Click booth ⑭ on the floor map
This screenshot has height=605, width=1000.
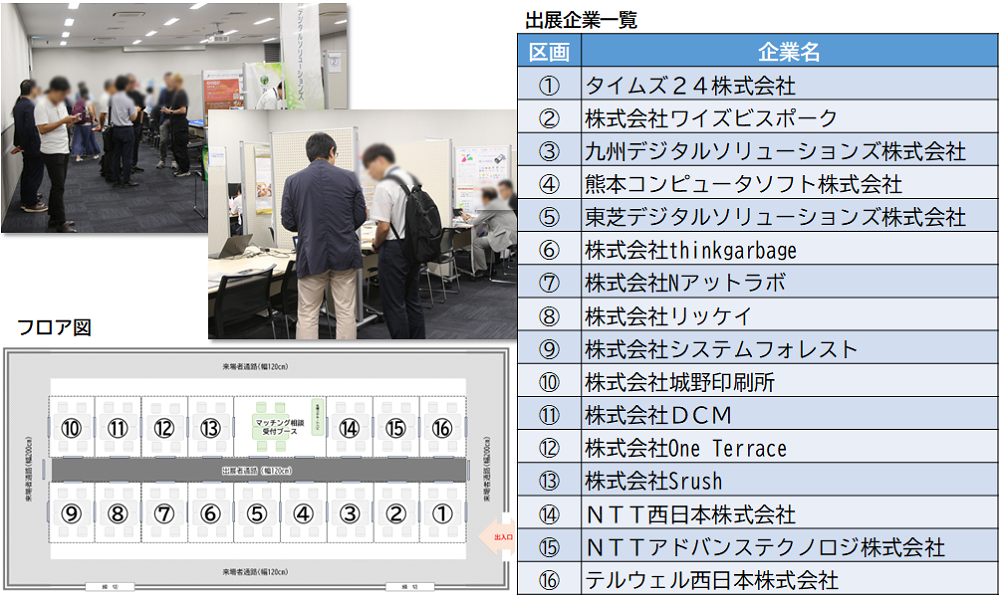tap(349, 428)
